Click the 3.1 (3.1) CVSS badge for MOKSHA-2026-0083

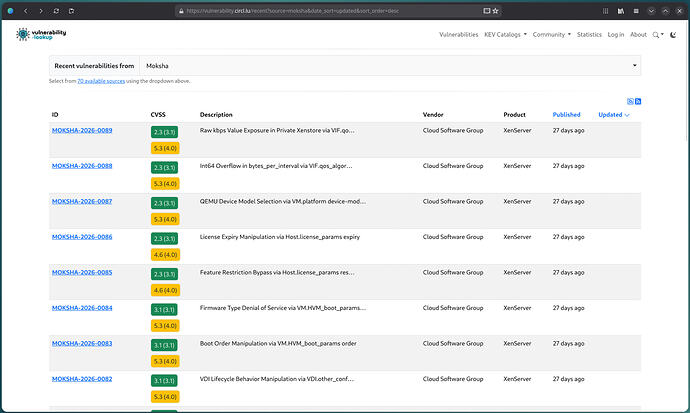pos(164,345)
